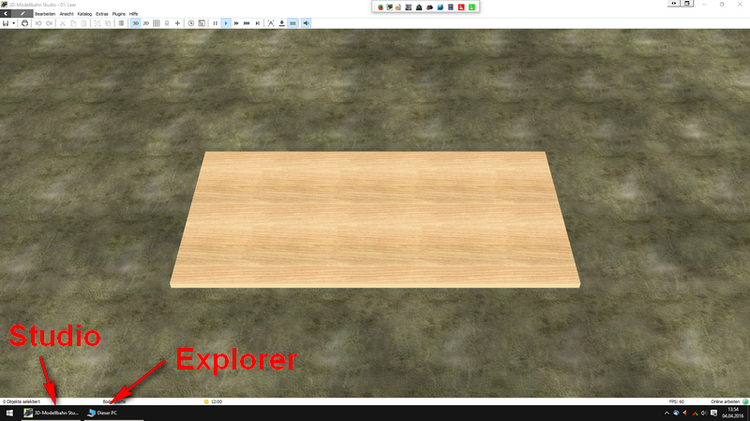Viewport: 750px width, 421px height.
Task: Cut the selection with scissors icon
Action: pos(62,23)
